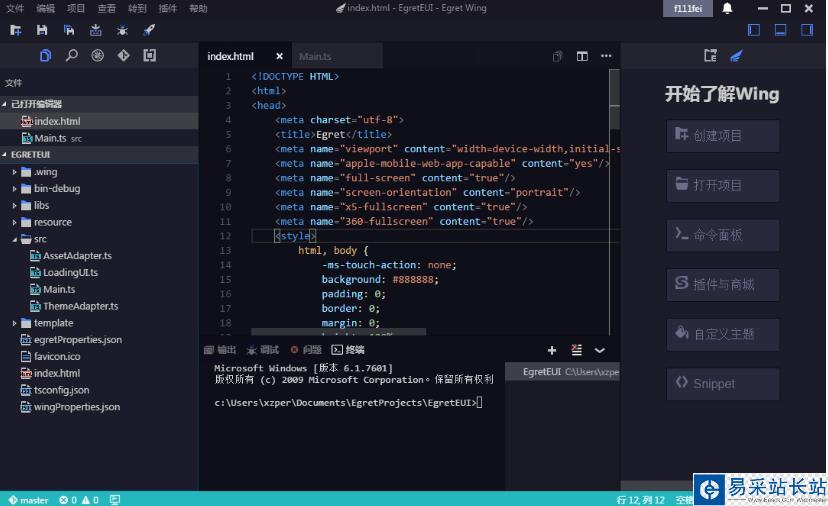Image resolution: width=828 pixels, height=506 pixels.
Task: Open the diamond-shaped debug sidebar icon
Action: [124, 55]
